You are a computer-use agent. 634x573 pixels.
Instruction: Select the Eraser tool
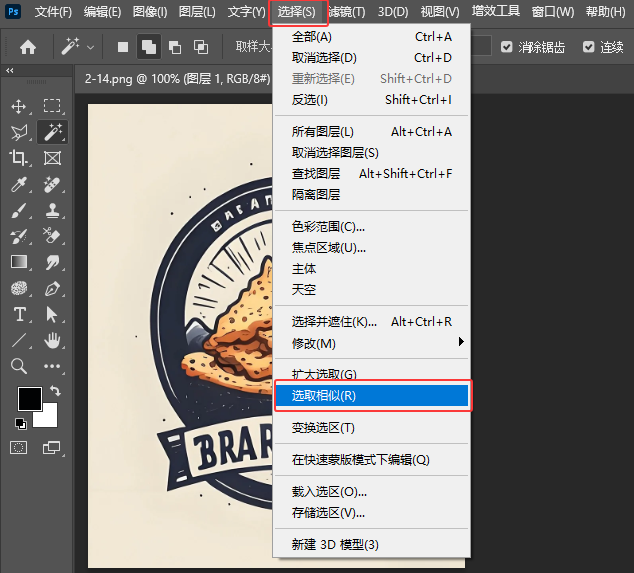(x=52, y=235)
